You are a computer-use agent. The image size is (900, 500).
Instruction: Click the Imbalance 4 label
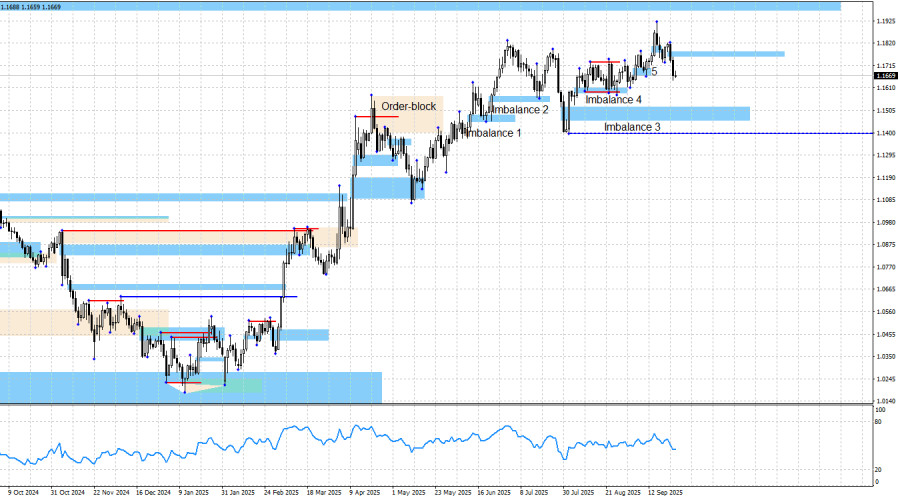[x=613, y=100]
